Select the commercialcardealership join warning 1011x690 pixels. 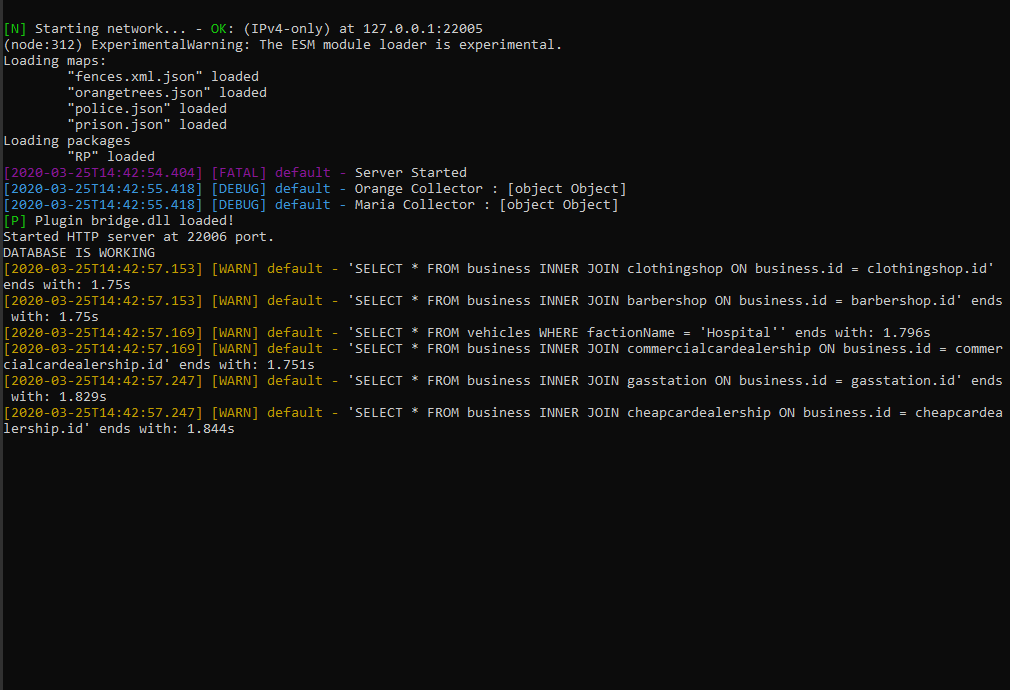click(500, 348)
